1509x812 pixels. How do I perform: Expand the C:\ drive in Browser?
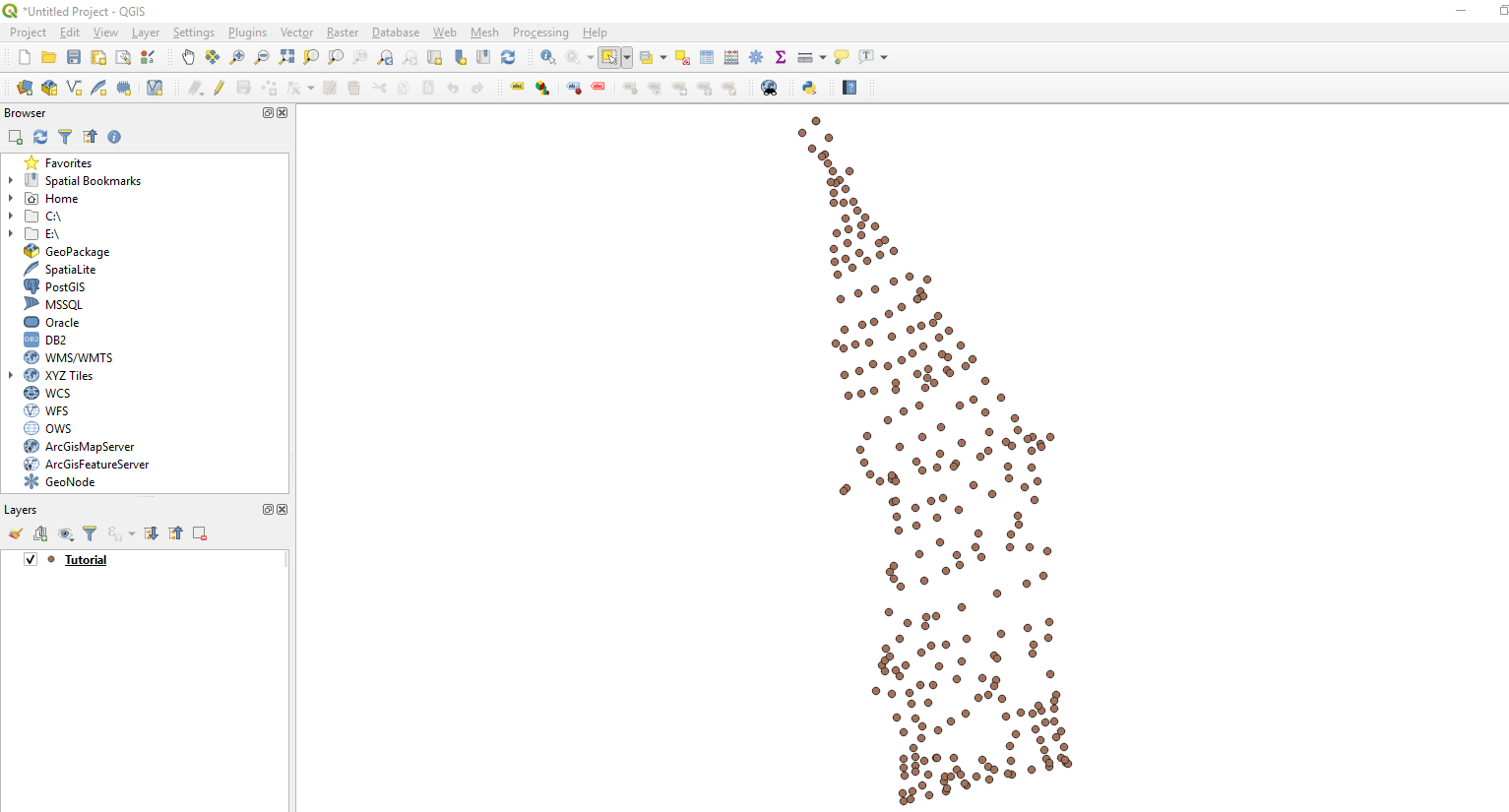point(10,216)
